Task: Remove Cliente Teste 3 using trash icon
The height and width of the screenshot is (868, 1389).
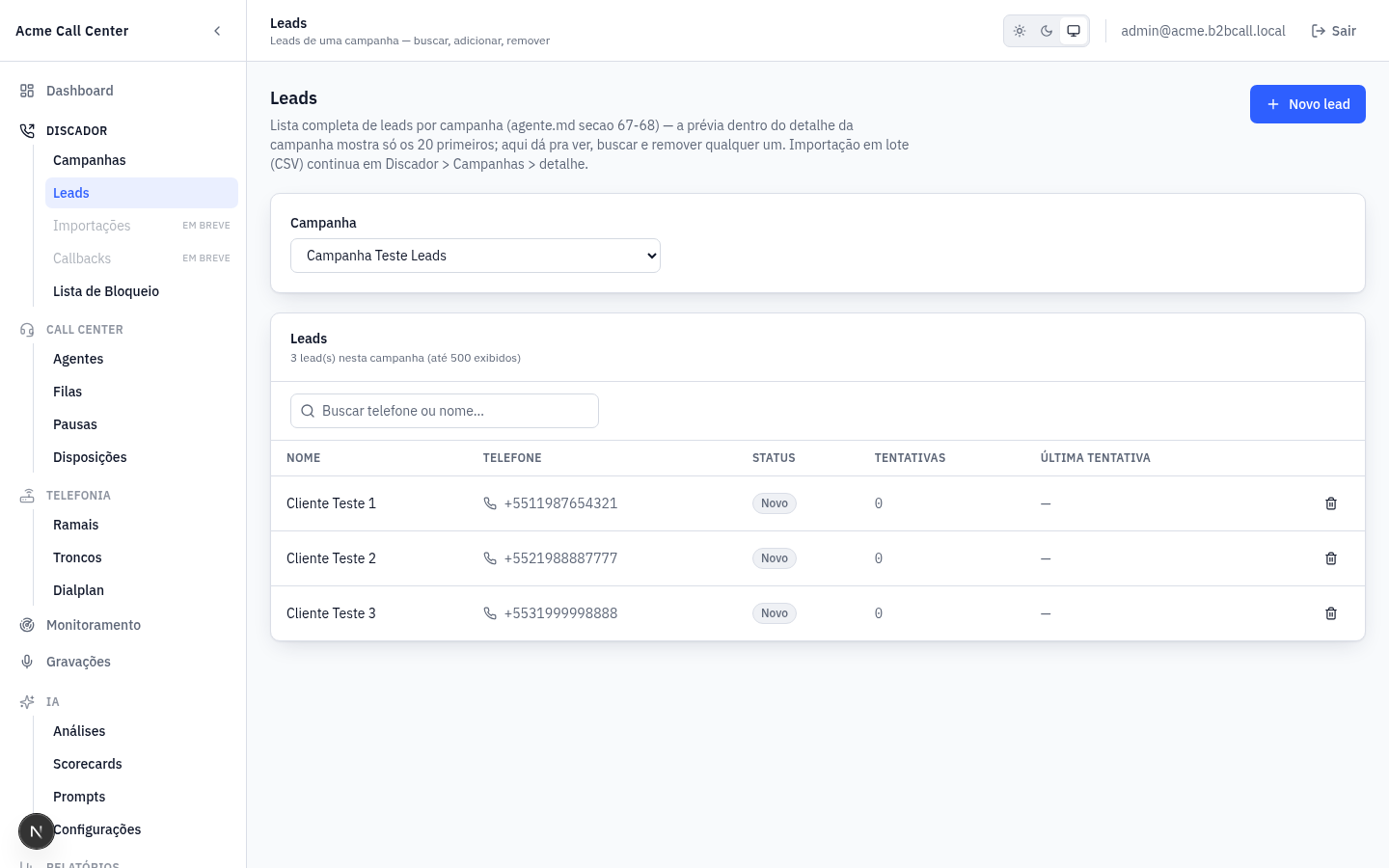Action: (x=1331, y=613)
